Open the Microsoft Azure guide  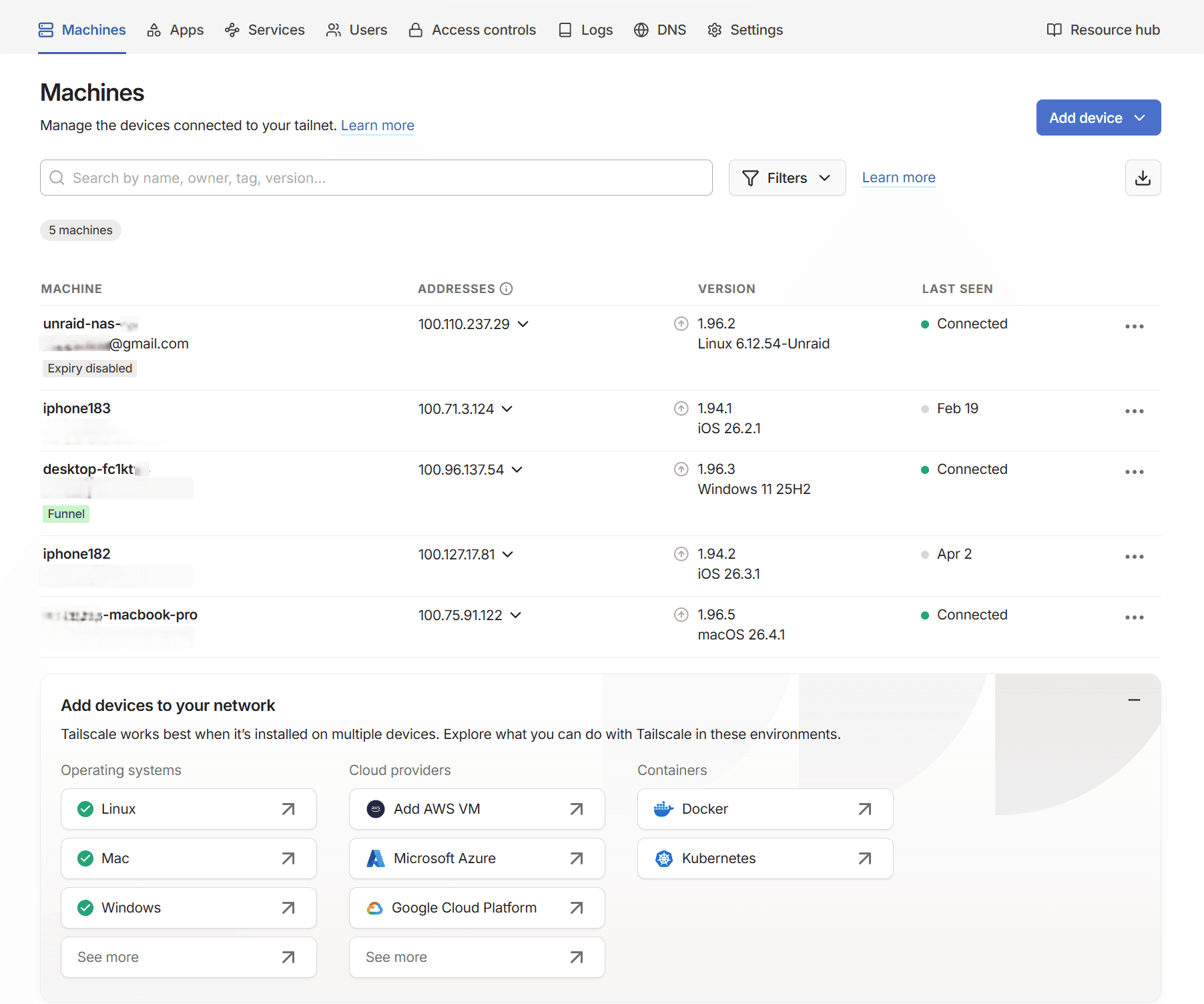coord(477,858)
